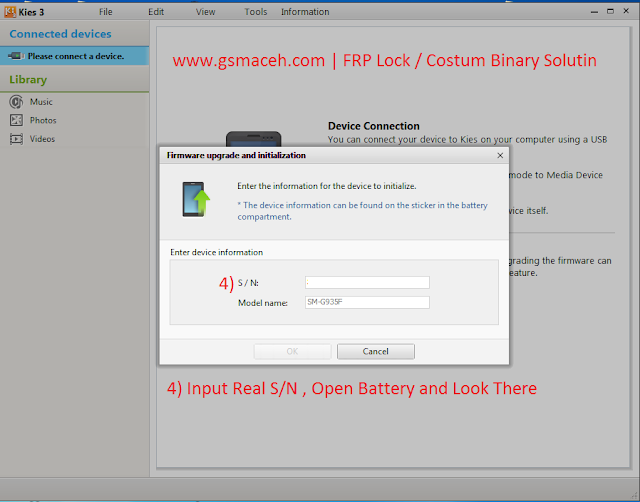Open the Tools menu

coord(256,12)
